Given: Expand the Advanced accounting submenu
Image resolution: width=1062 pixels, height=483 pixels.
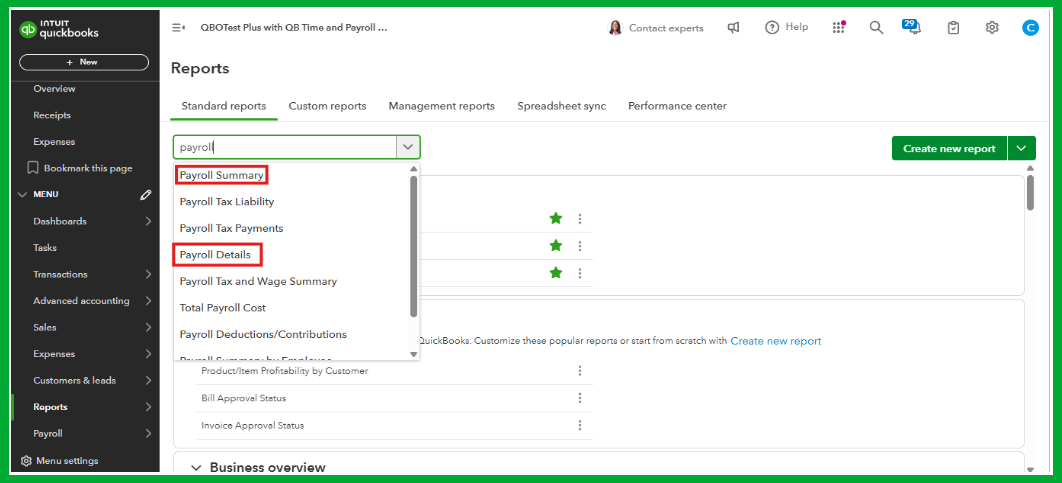Looking at the screenshot, I should point(148,301).
